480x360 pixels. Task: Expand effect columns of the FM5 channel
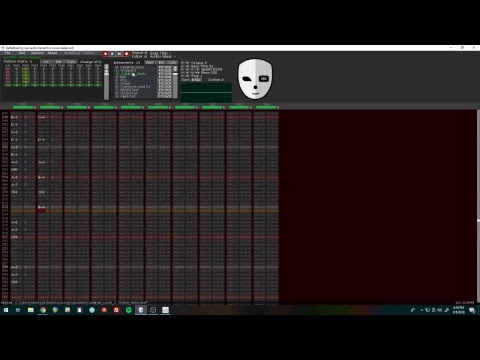click(143, 107)
